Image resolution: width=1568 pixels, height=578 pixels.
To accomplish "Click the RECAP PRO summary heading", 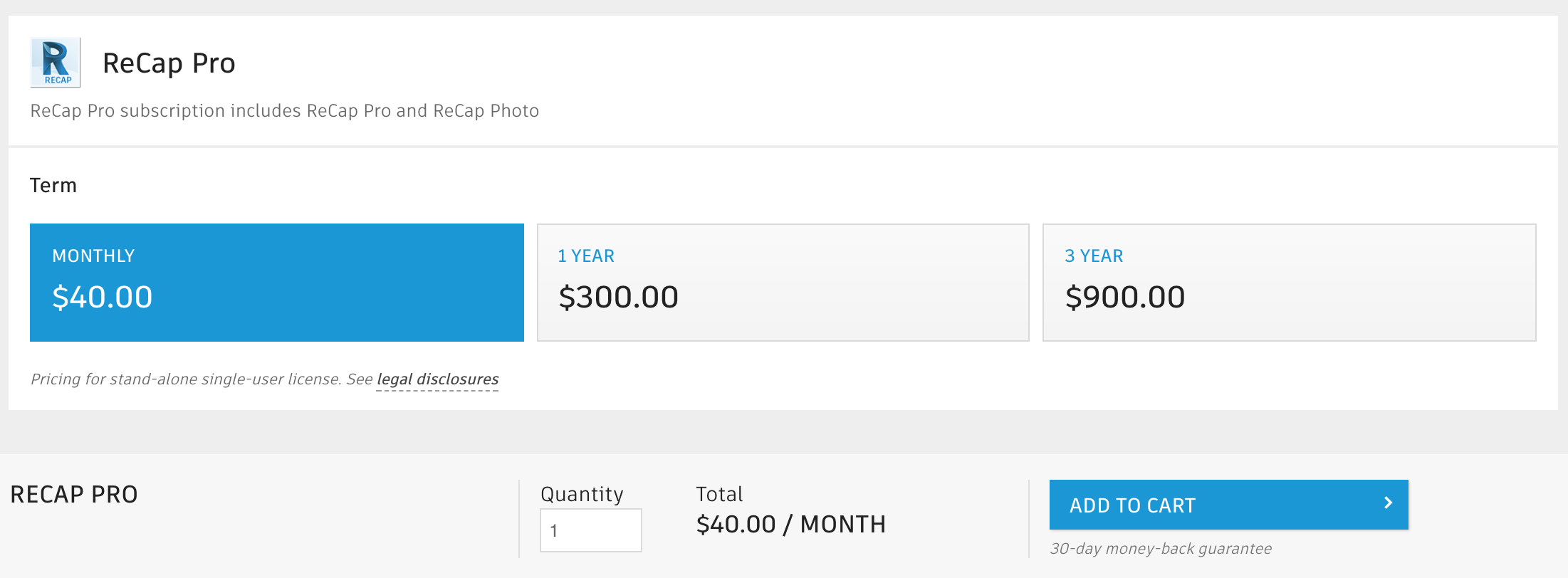I will 74,495.
